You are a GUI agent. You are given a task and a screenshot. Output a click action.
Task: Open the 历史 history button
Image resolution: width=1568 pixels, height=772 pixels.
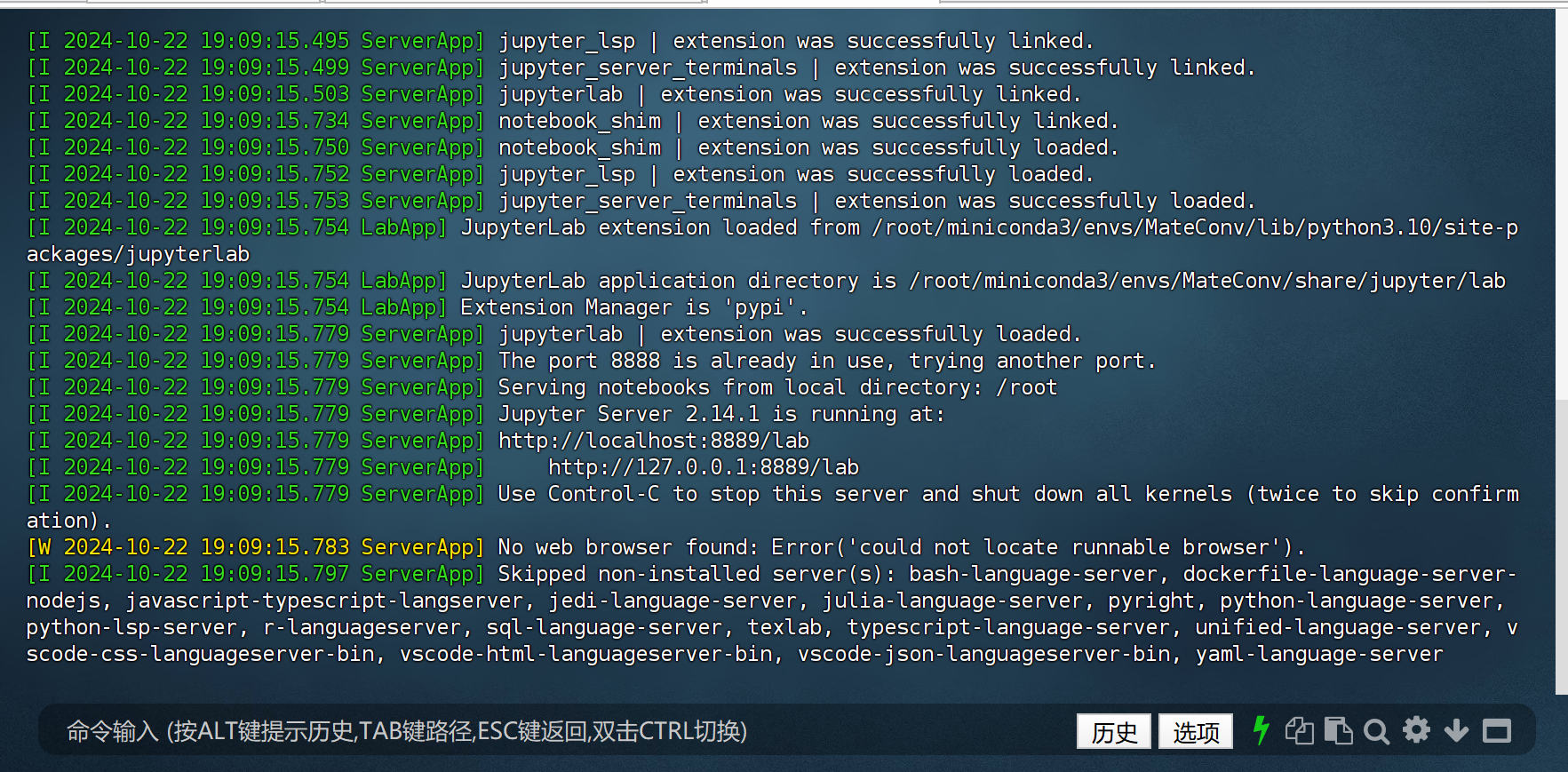coord(1114,731)
